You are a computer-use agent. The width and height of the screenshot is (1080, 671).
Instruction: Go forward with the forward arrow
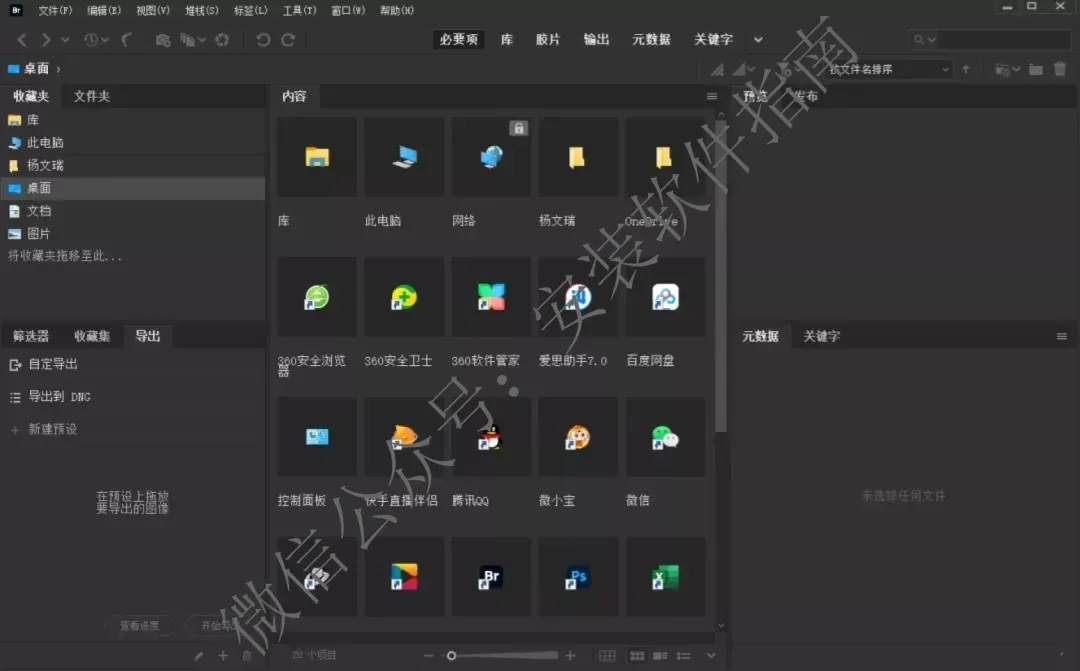[x=45, y=40]
